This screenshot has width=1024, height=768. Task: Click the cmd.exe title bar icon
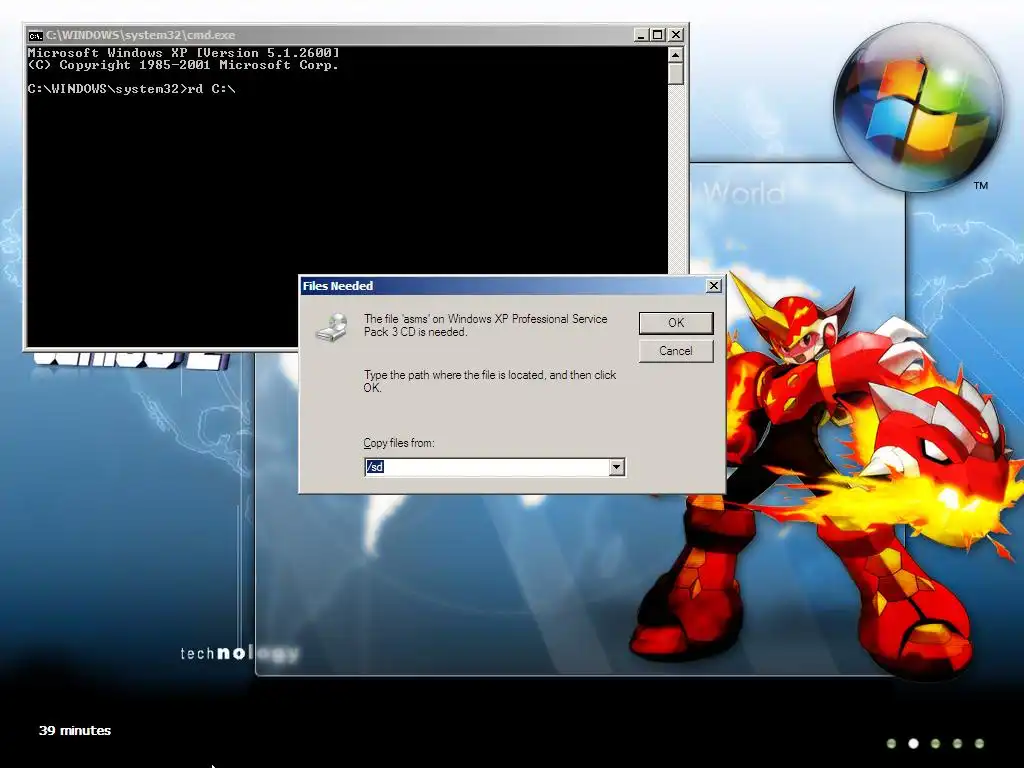point(35,35)
